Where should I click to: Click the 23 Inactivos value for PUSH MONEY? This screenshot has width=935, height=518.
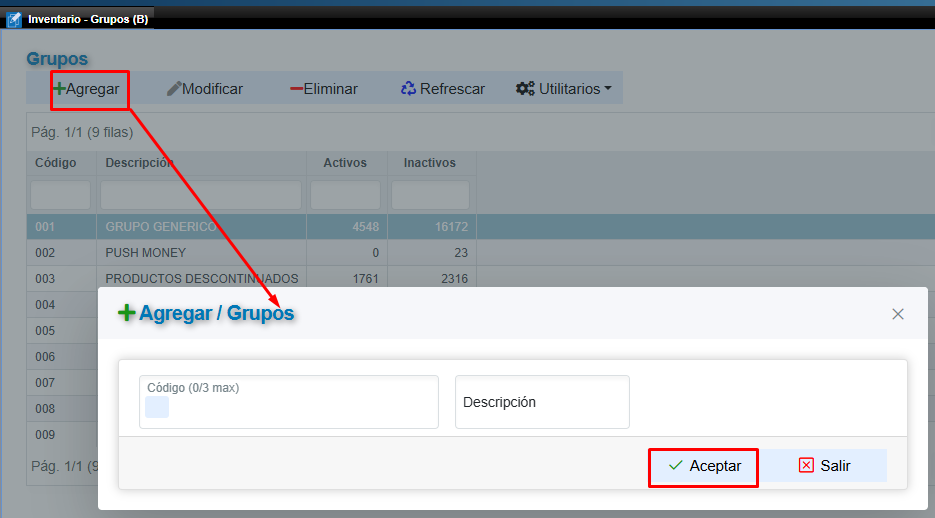[461, 253]
